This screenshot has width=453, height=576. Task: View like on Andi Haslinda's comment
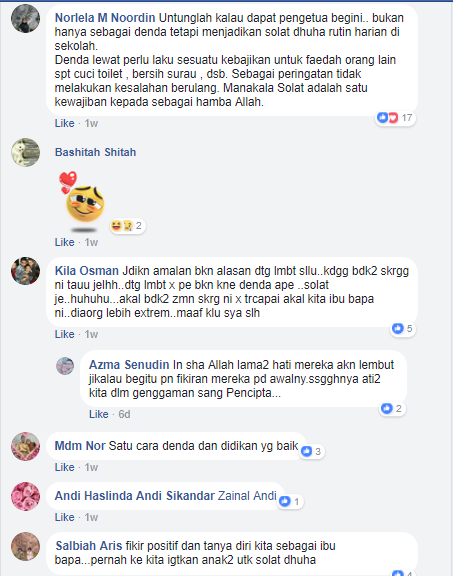pos(290,501)
